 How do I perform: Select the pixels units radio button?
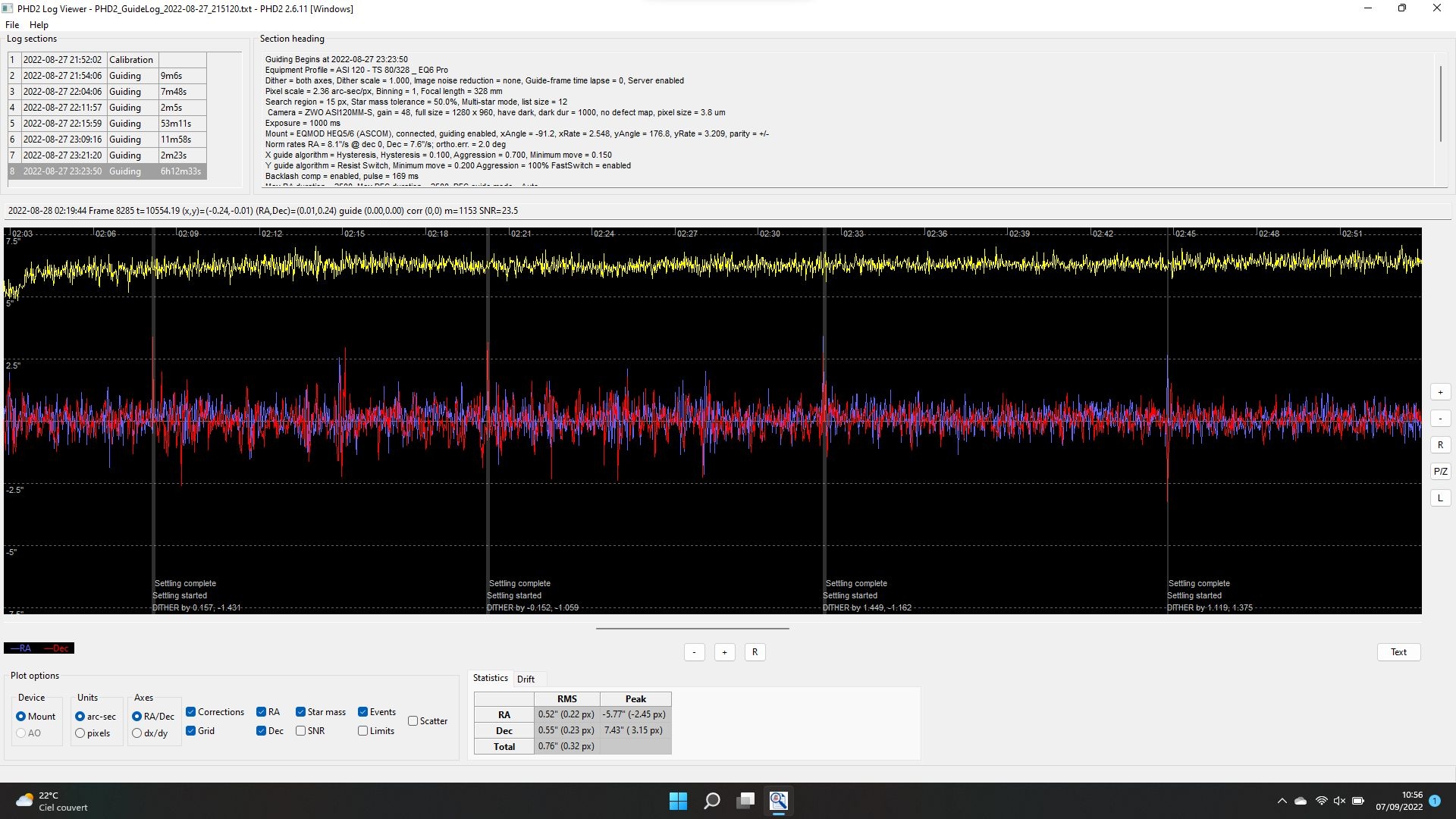(x=80, y=733)
